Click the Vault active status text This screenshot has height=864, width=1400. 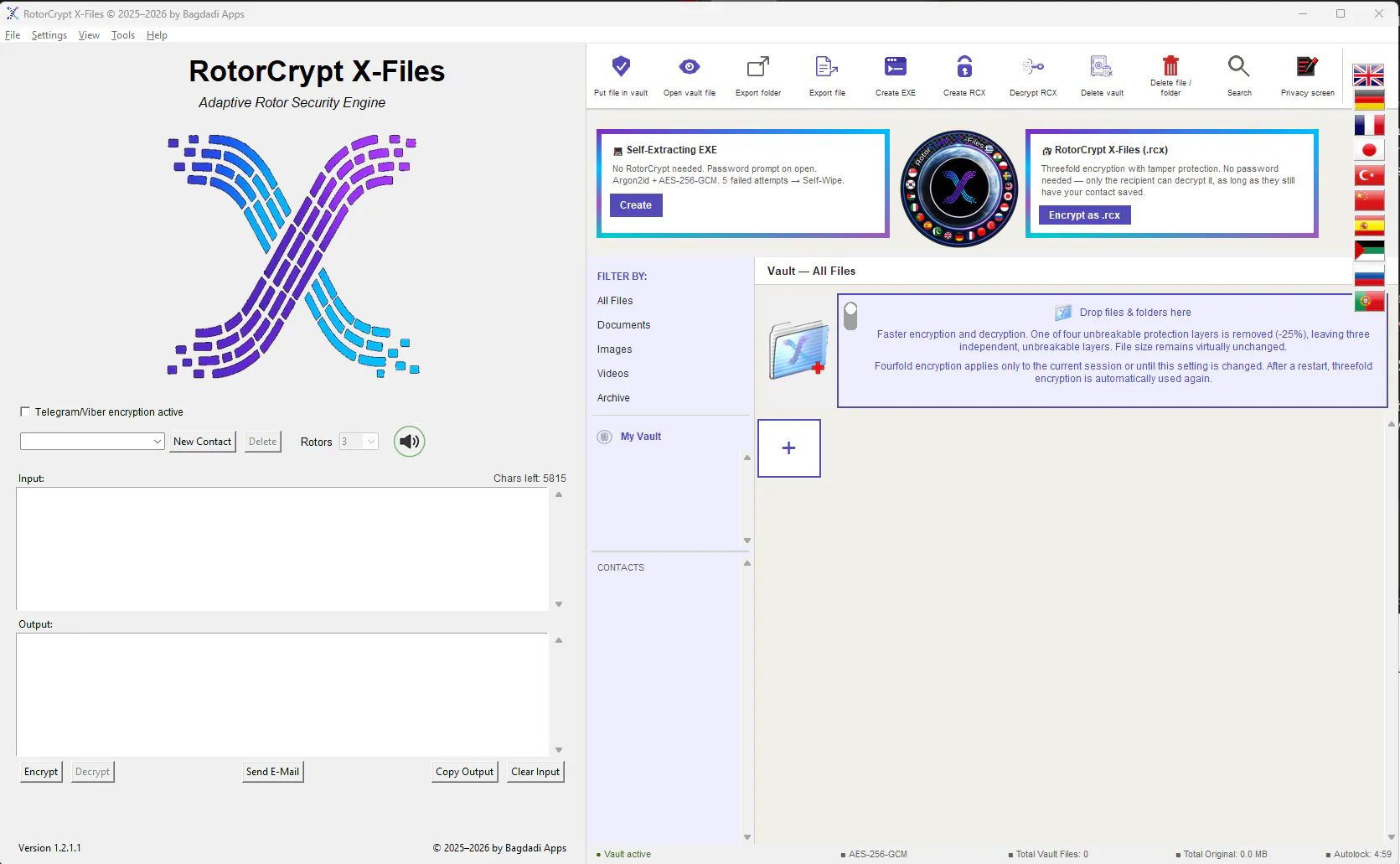point(628,855)
